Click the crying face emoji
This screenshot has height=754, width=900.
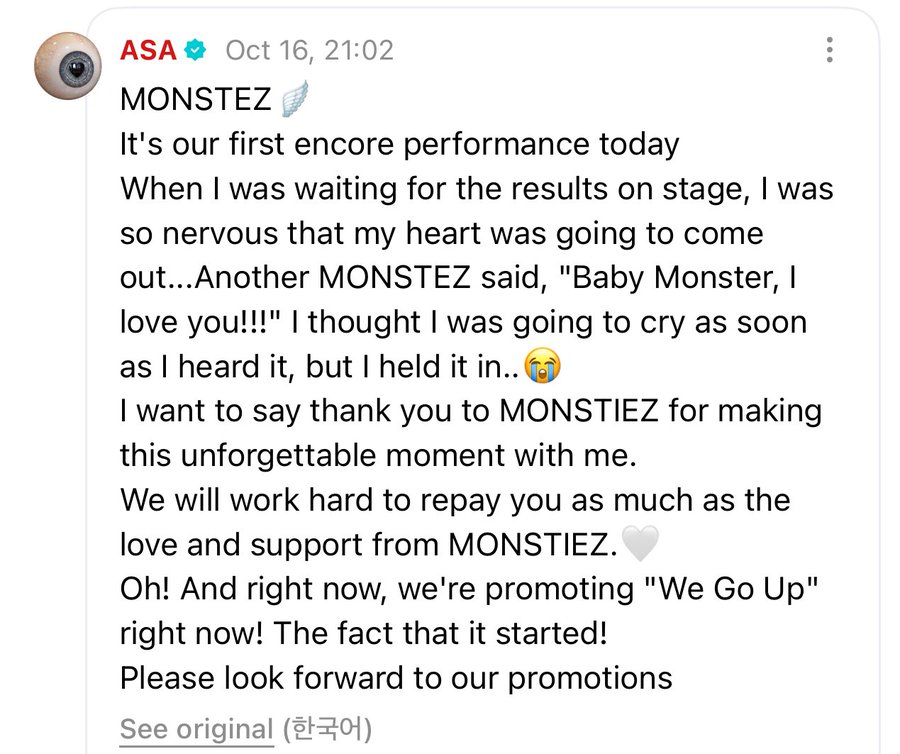tap(543, 367)
